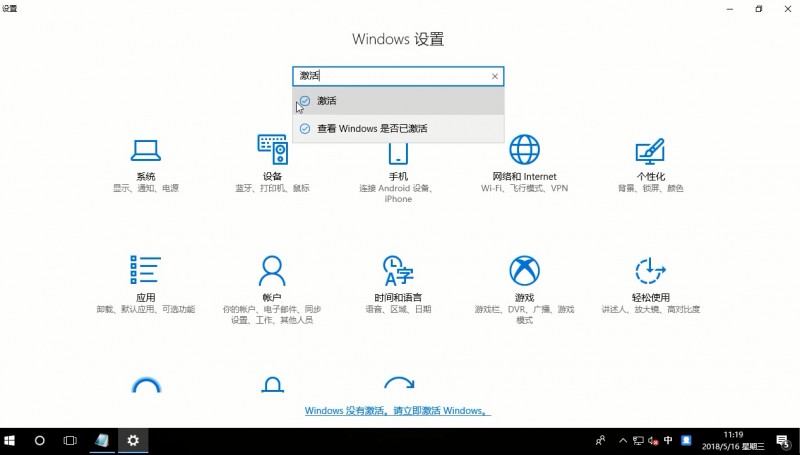Click the muted volume tray icon

pos(653,440)
